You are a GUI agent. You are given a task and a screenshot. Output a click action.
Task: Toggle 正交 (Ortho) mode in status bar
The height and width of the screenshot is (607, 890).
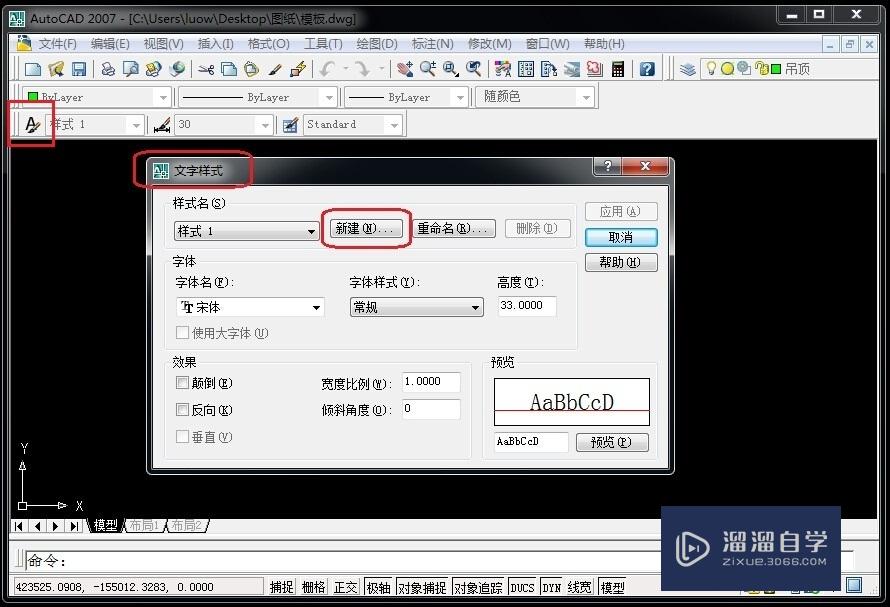(345, 587)
